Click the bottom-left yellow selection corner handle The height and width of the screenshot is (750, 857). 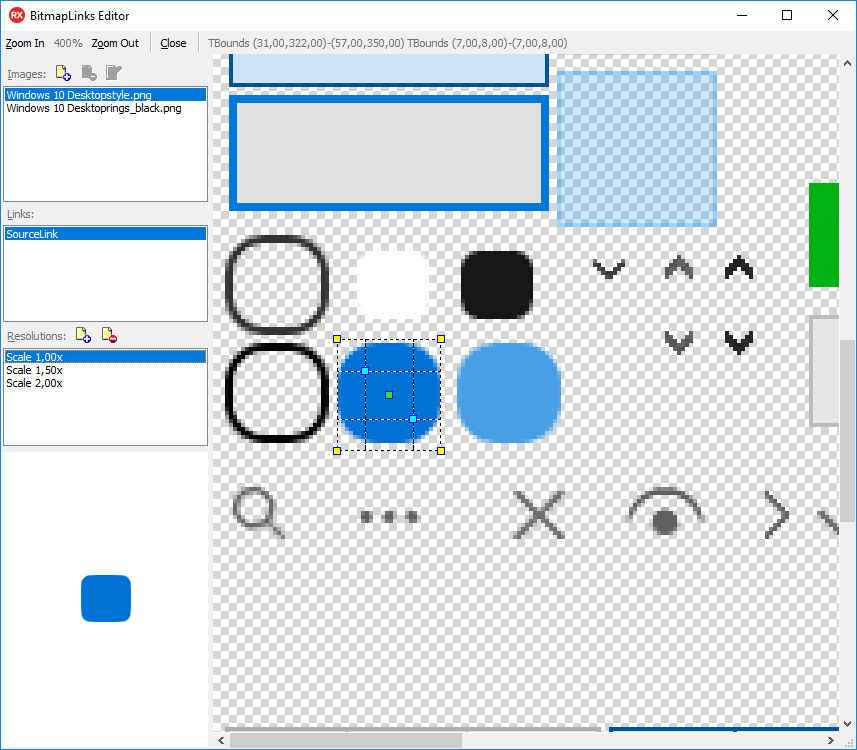pyautogui.click(x=337, y=451)
